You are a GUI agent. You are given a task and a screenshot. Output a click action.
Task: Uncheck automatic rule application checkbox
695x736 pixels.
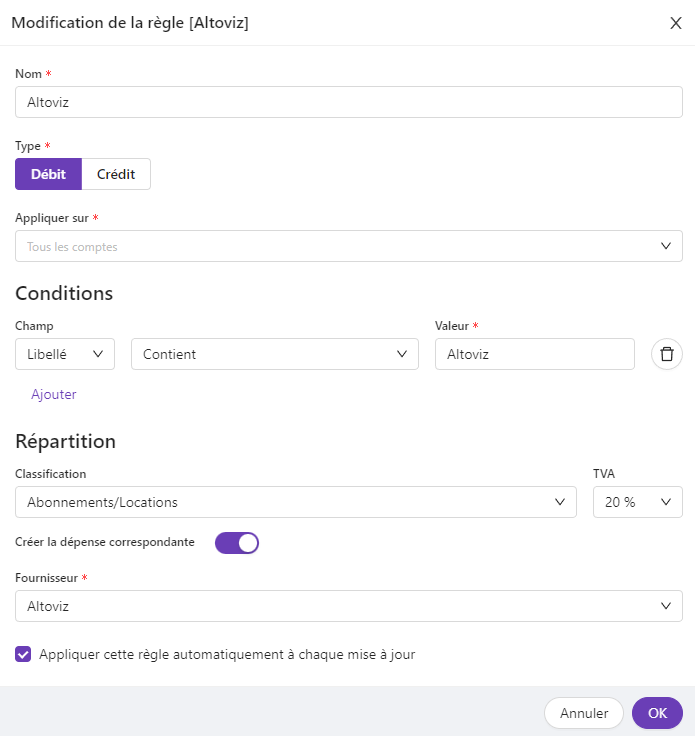point(23,655)
